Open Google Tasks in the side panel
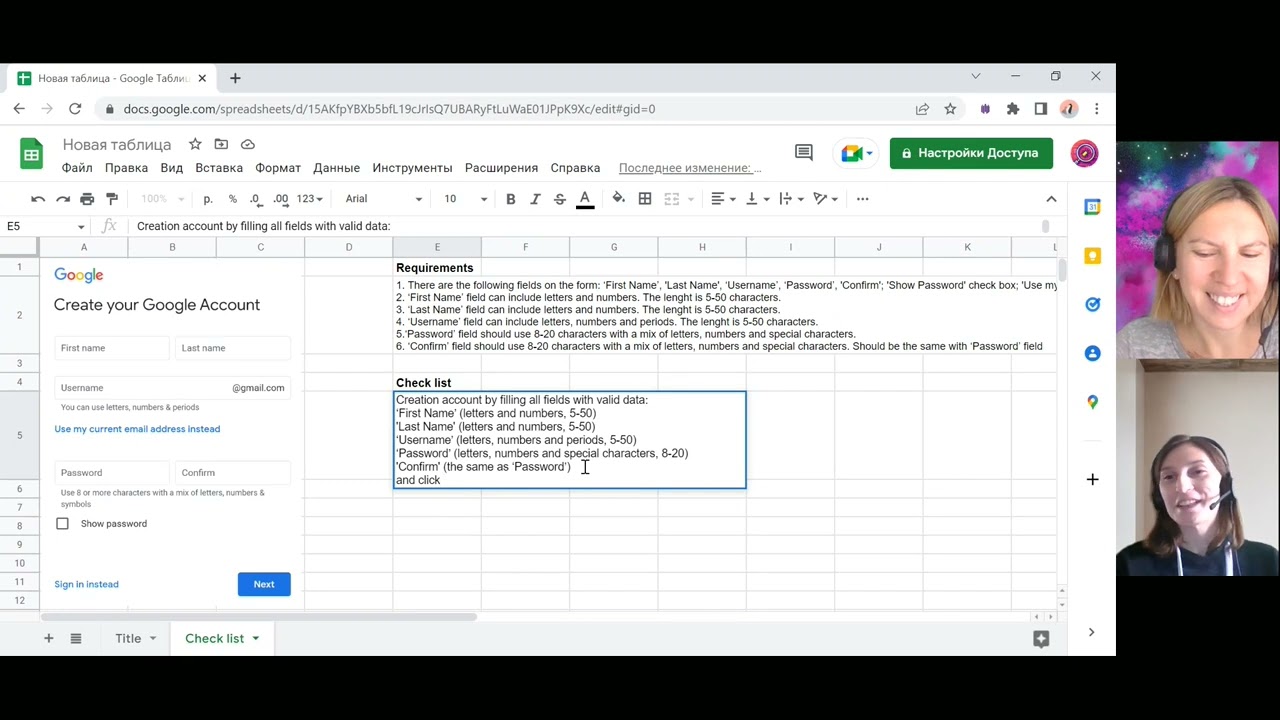The image size is (1280, 720). [1092, 304]
